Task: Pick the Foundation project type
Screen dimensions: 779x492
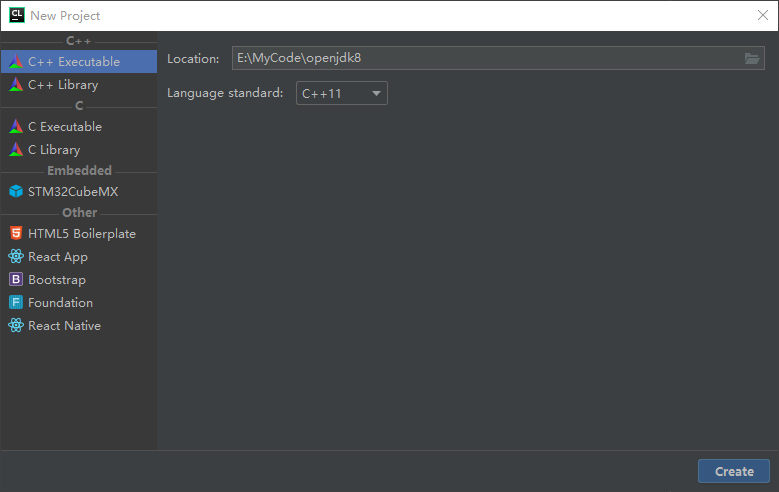Action: click(78, 302)
